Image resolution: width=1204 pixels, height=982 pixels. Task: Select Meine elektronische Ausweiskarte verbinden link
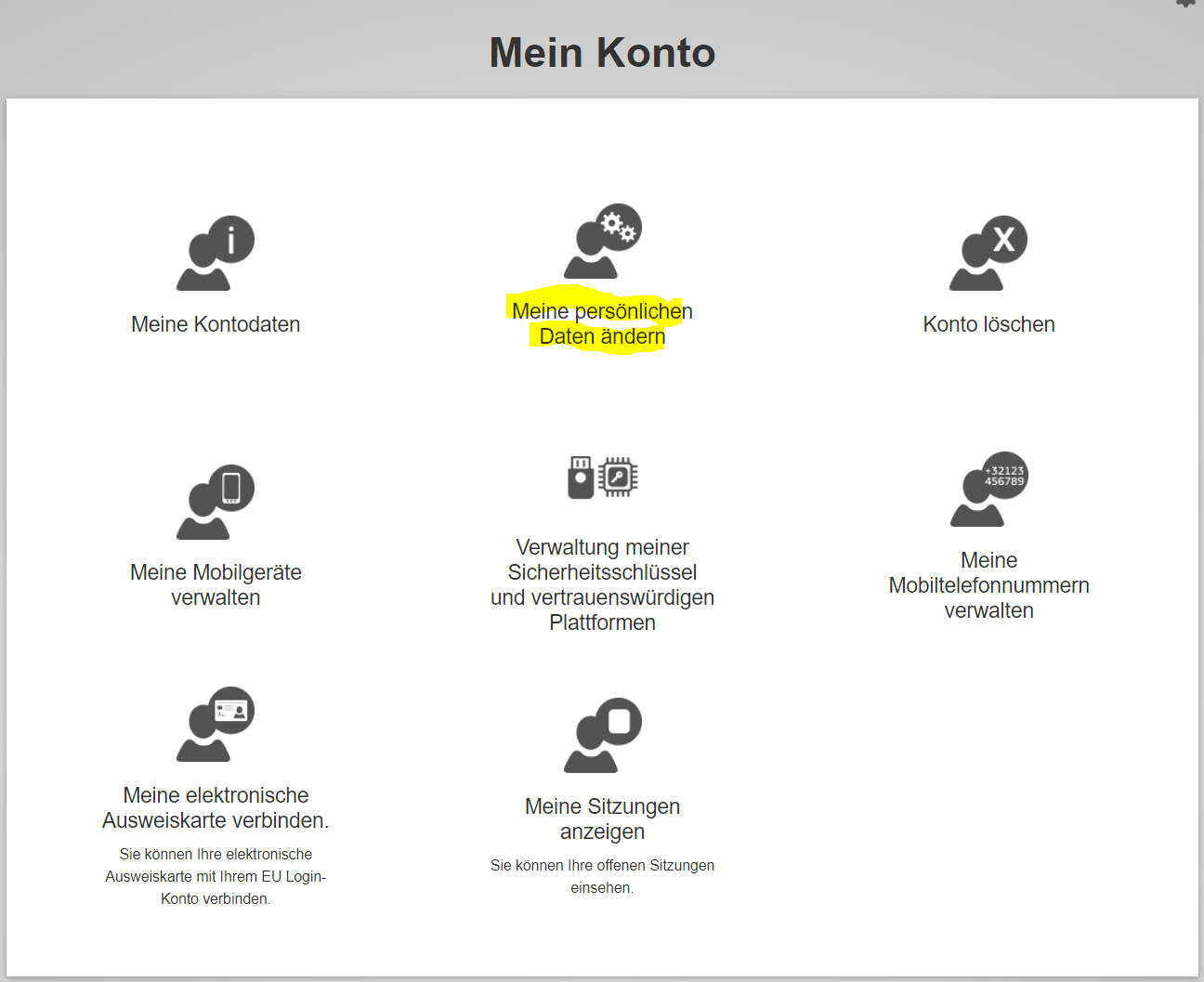pyautogui.click(x=216, y=807)
